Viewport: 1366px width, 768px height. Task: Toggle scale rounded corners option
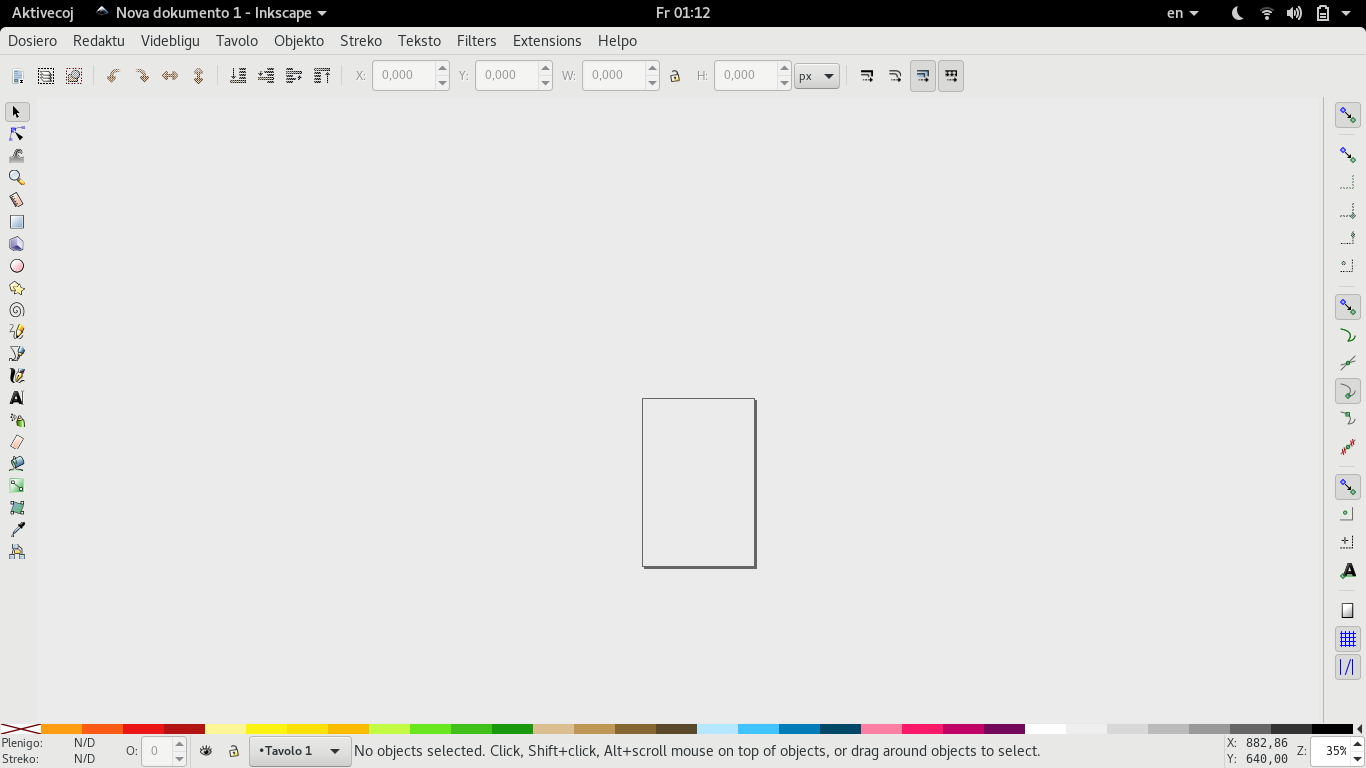pyautogui.click(x=895, y=76)
